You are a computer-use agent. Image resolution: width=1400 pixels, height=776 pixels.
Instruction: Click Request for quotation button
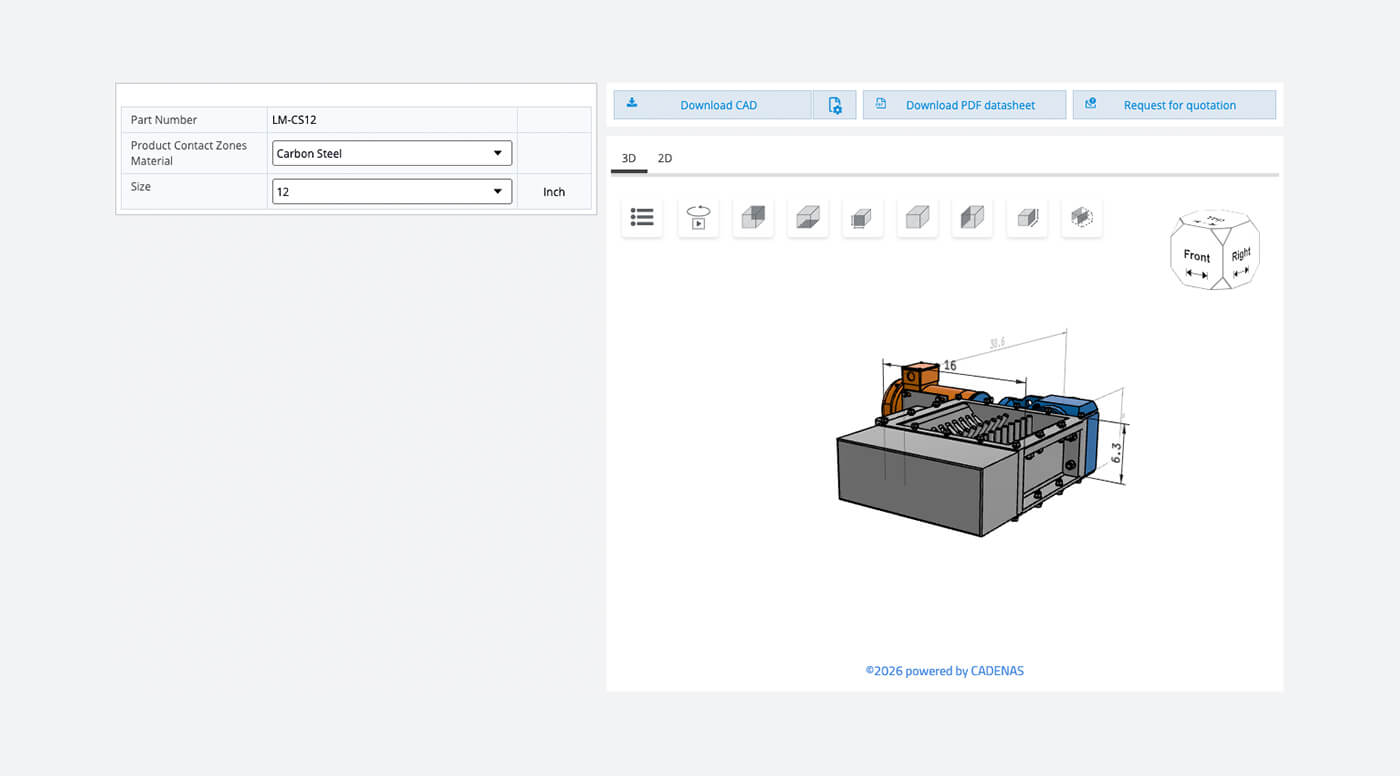[x=1174, y=105]
